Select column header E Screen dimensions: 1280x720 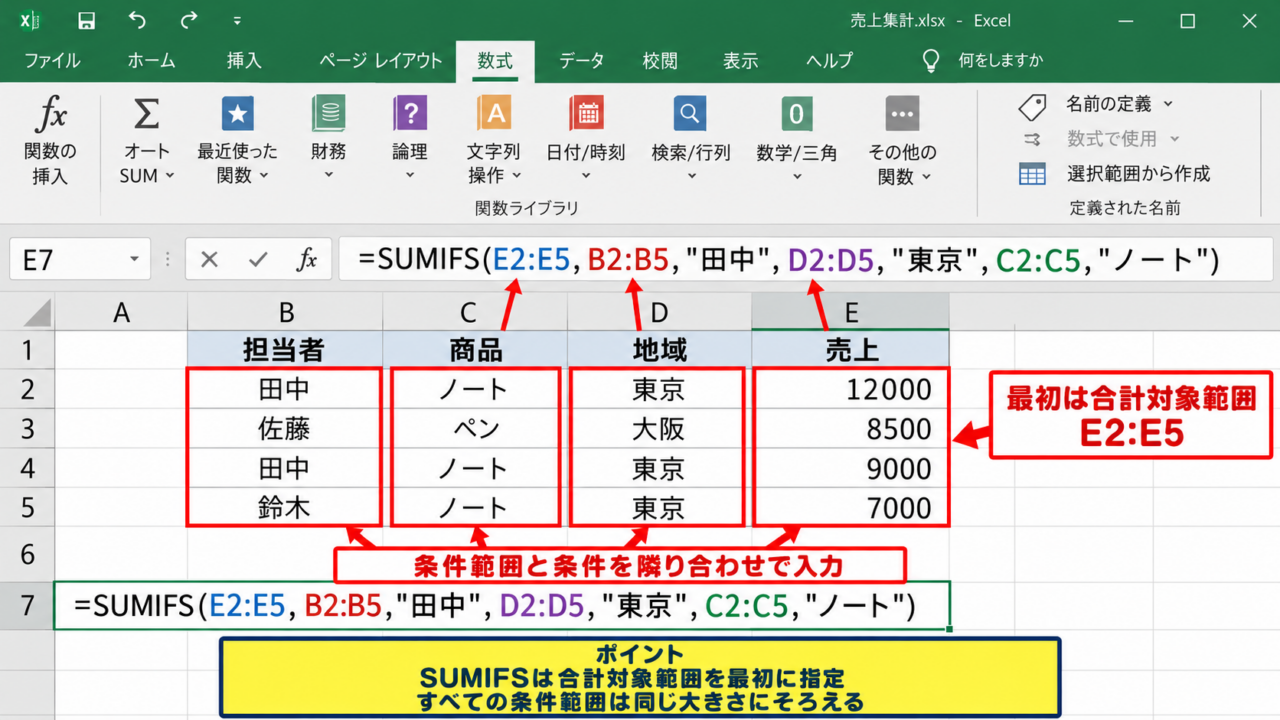(x=851, y=313)
